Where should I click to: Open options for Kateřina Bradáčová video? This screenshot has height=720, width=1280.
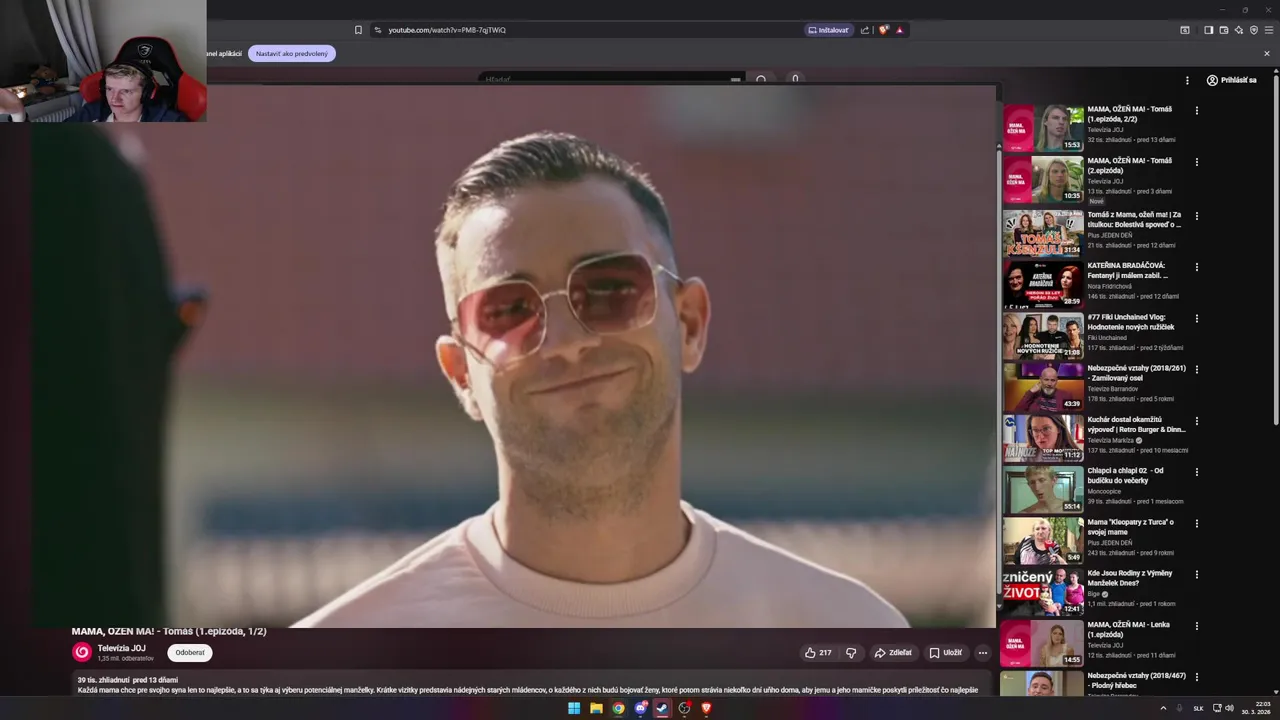pyautogui.click(x=1196, y=267)
